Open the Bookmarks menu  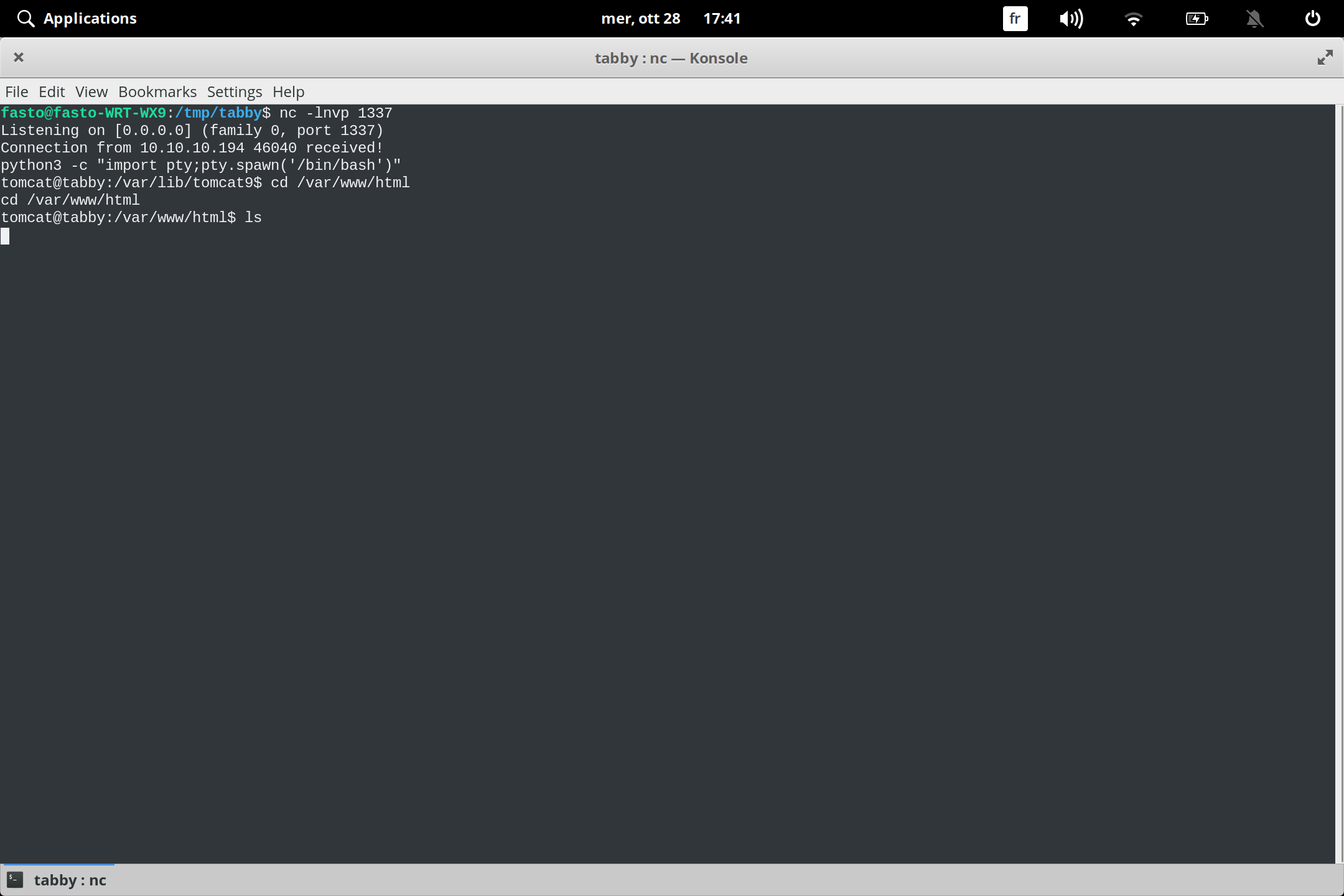click(x=157, y=91)
